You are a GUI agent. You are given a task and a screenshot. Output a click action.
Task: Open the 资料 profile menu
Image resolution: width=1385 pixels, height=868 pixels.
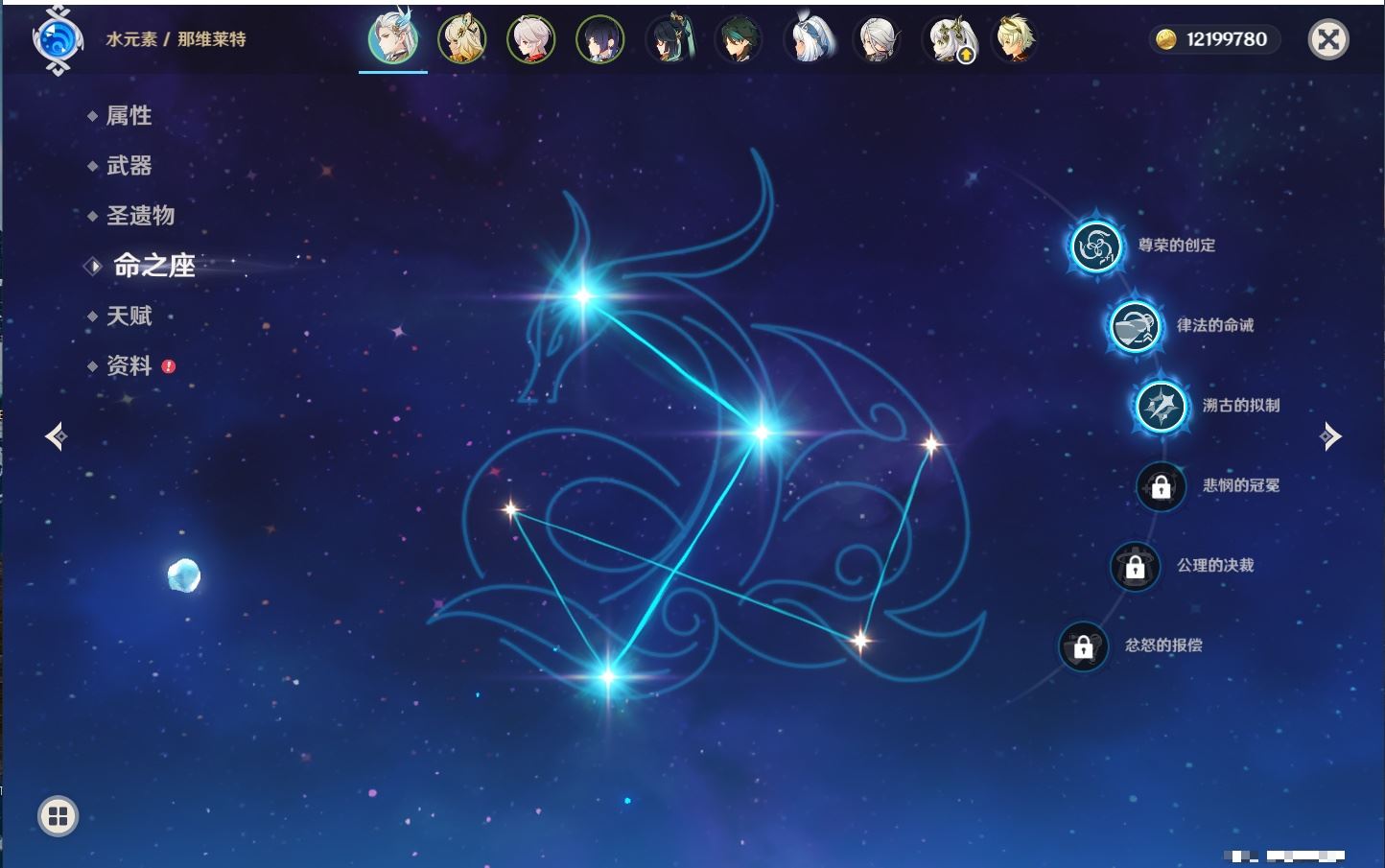[x=129, y=365]
